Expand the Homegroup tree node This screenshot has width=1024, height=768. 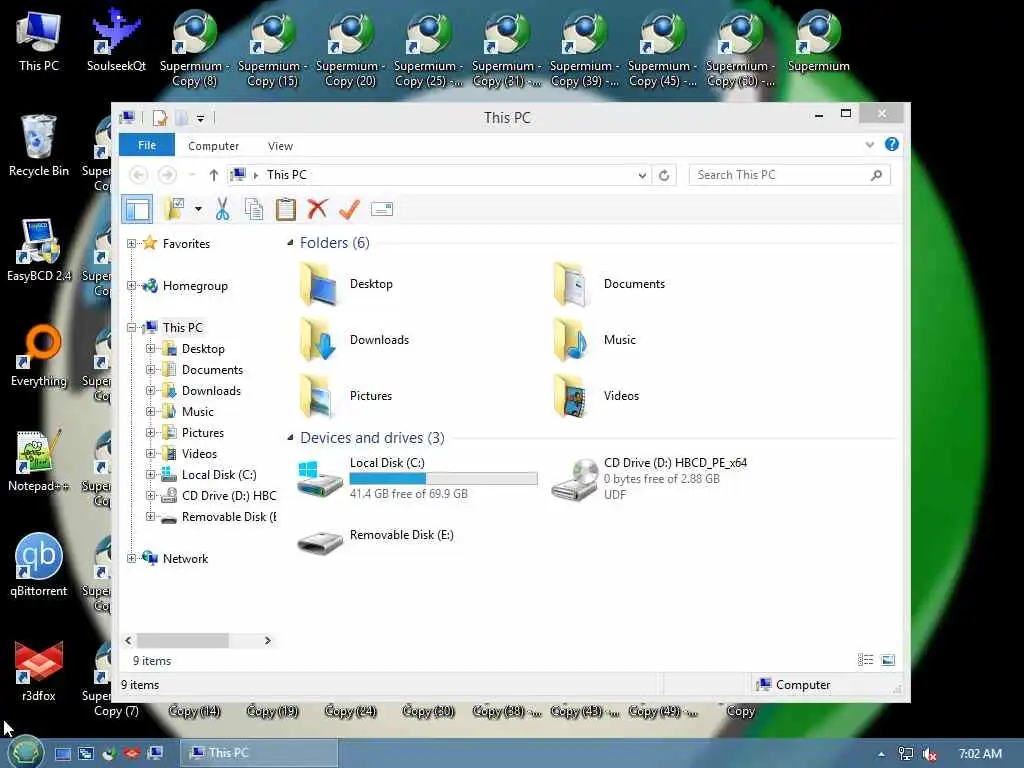coord(131,285)
